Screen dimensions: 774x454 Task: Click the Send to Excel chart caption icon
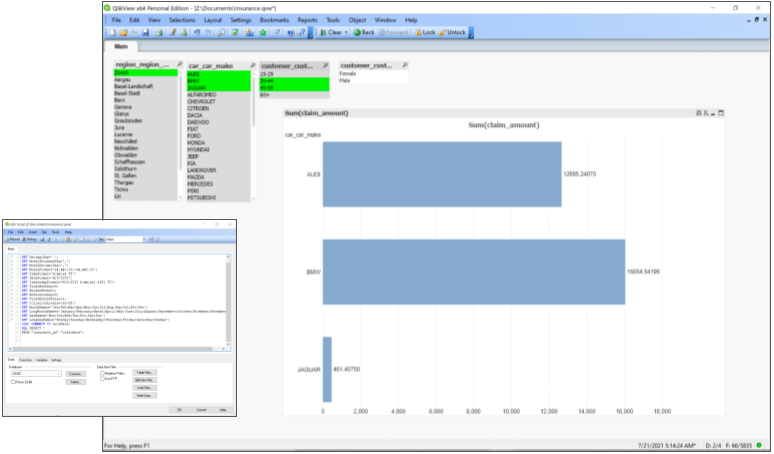[706, 113]
